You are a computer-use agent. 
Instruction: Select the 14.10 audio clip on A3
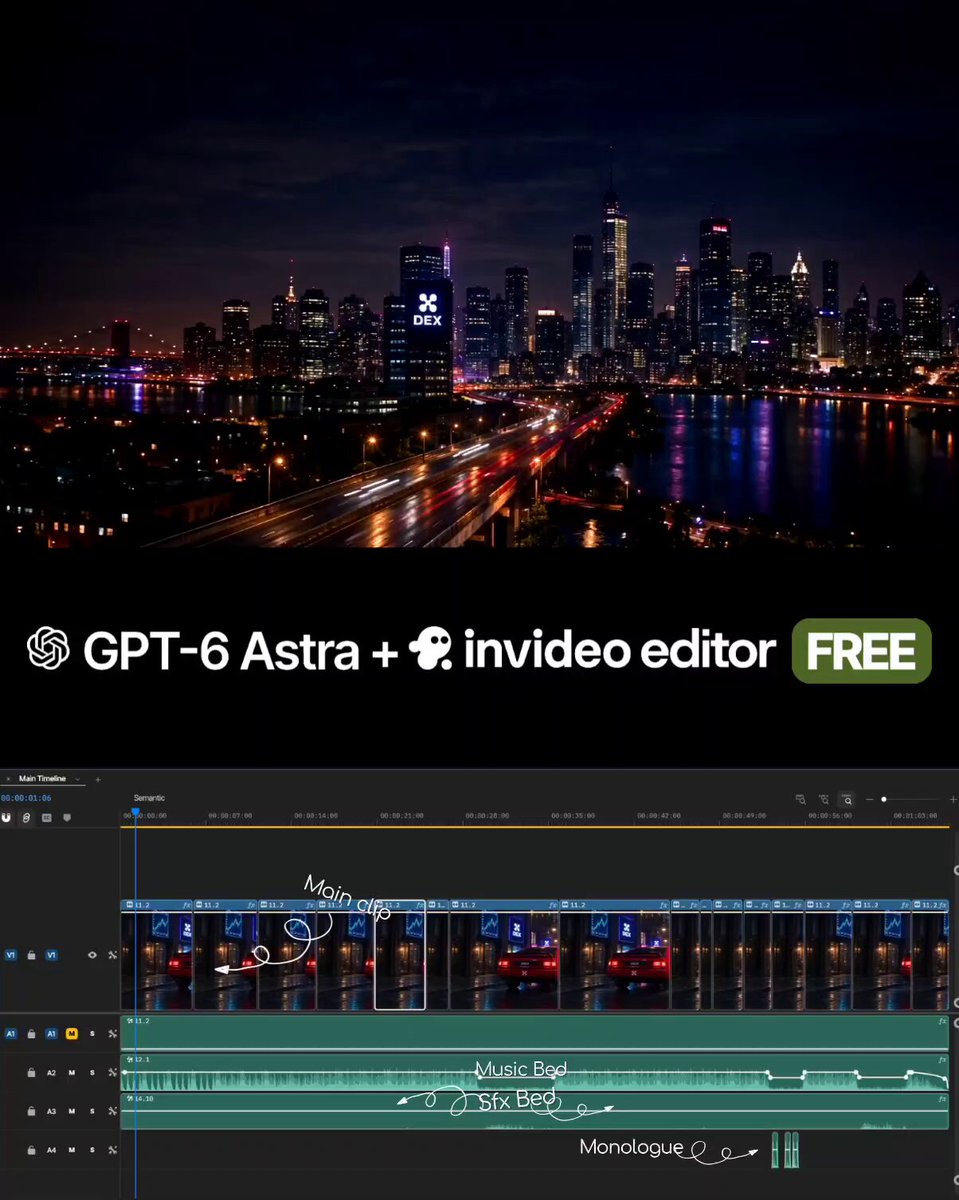click(x=534, y=1111)
